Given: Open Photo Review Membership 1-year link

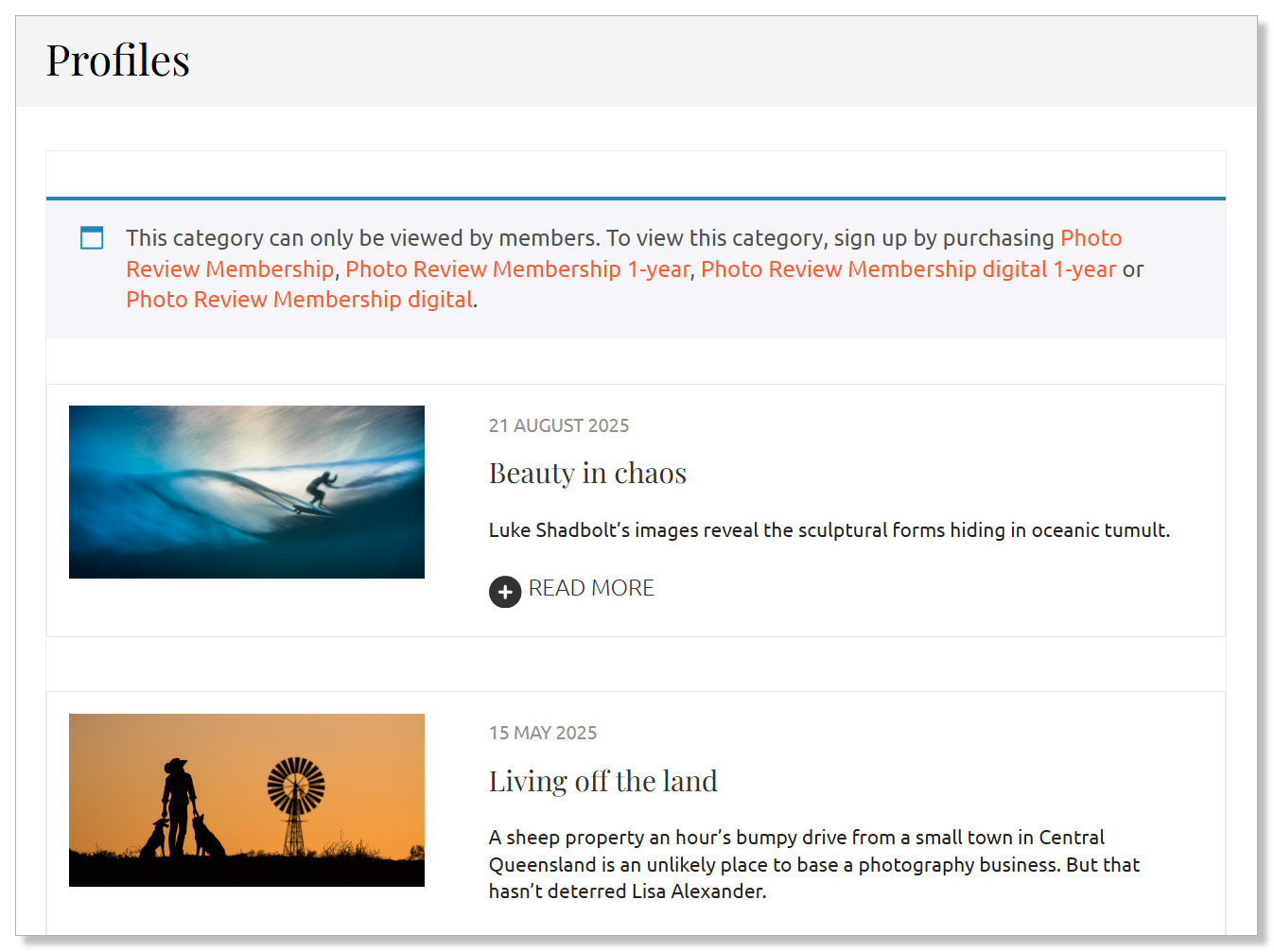Looking at the screenshot, I should tap(517, 269).
